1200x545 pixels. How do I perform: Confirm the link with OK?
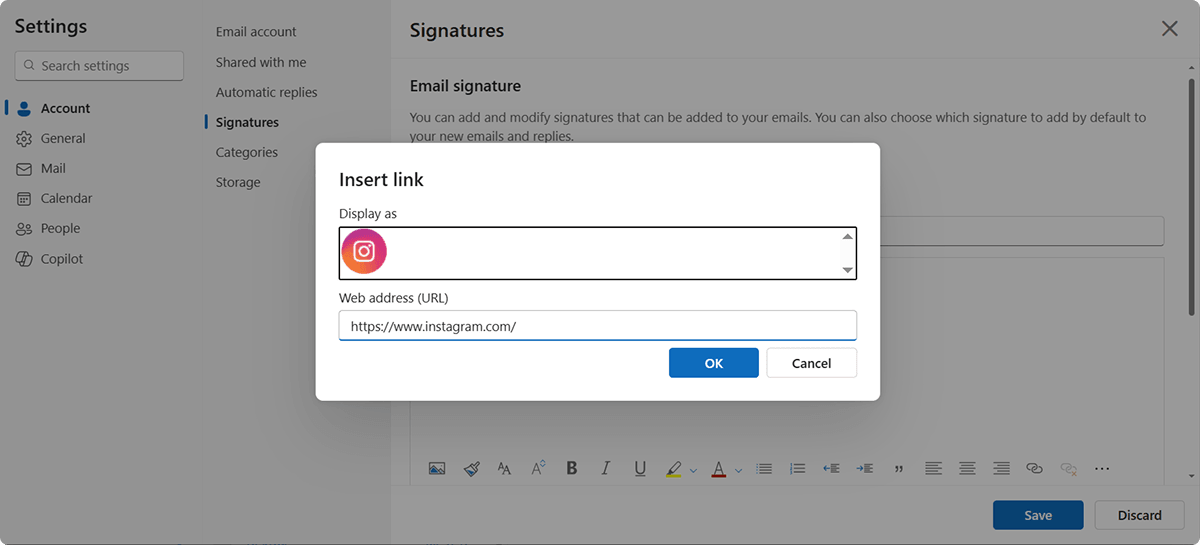714,363
